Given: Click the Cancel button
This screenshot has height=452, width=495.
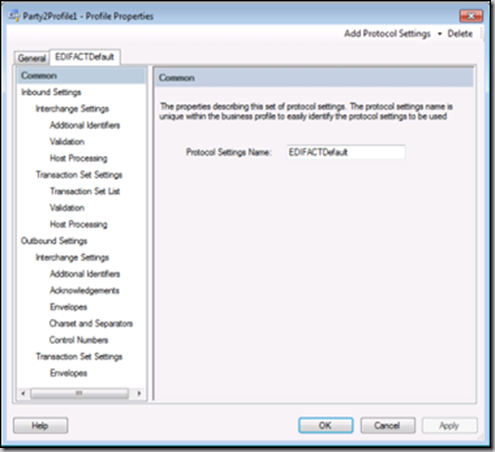Looking at the screenshot, I should [388, 426].
